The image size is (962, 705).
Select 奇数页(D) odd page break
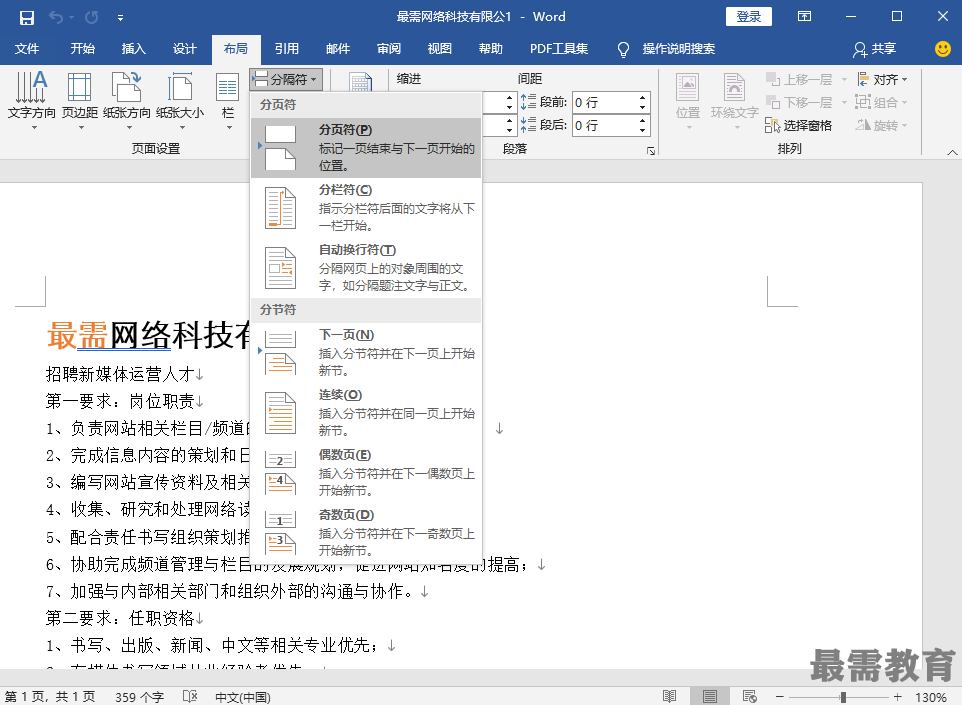point(366,533)
